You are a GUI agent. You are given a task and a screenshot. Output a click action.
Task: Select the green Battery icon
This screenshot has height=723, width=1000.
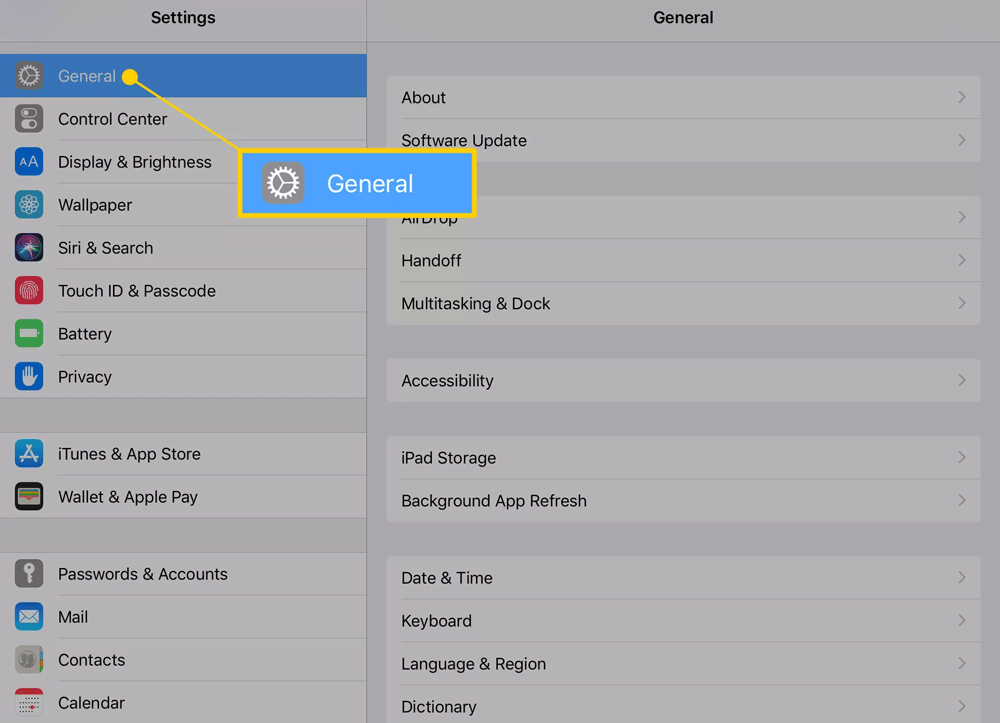point(29,334)
